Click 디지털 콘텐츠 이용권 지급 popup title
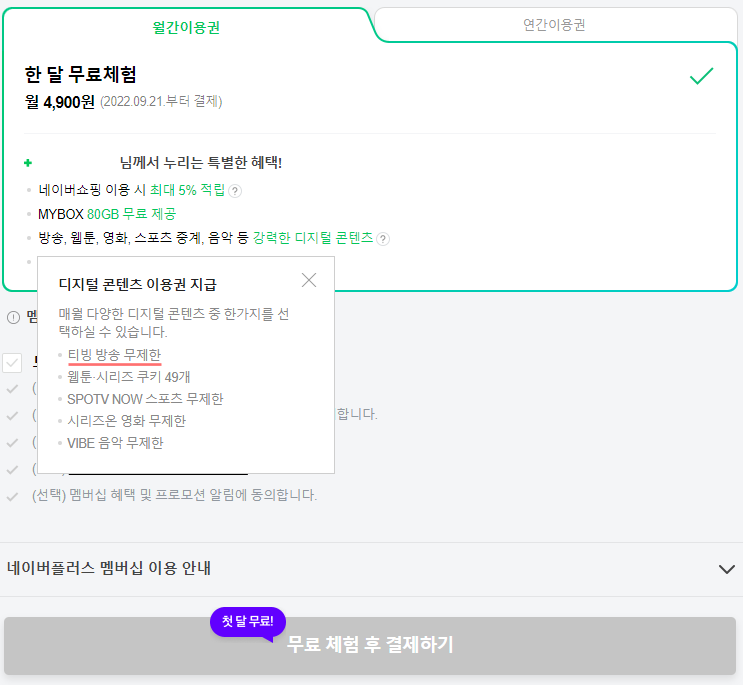Viewport: 743px width, 685px height. 137,284
